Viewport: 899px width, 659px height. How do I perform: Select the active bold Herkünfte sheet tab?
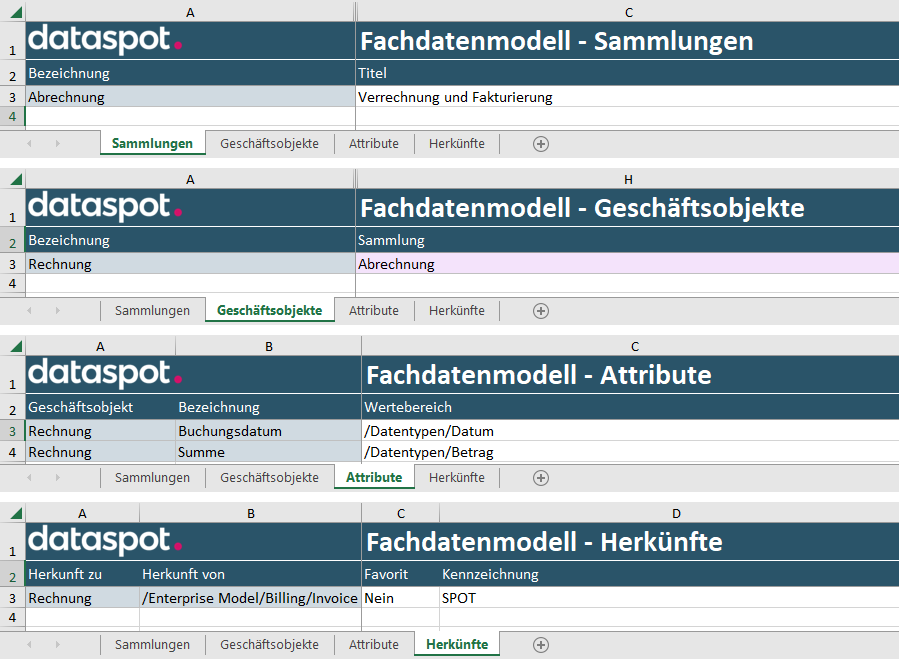[x=456, y=645]
